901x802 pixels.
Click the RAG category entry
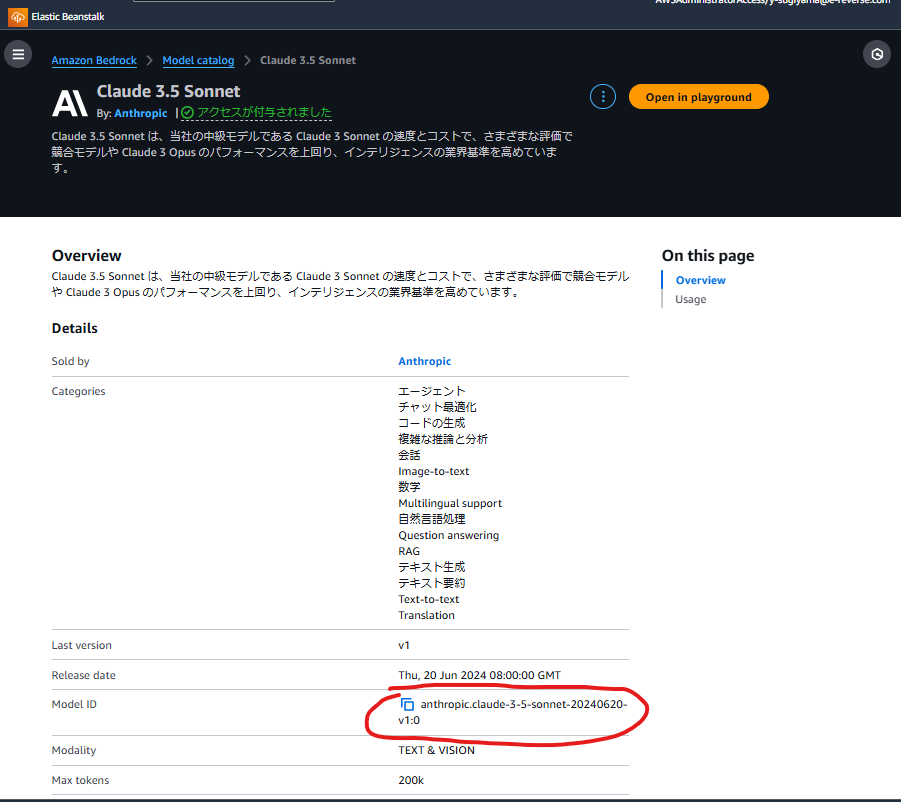[409, 552]
